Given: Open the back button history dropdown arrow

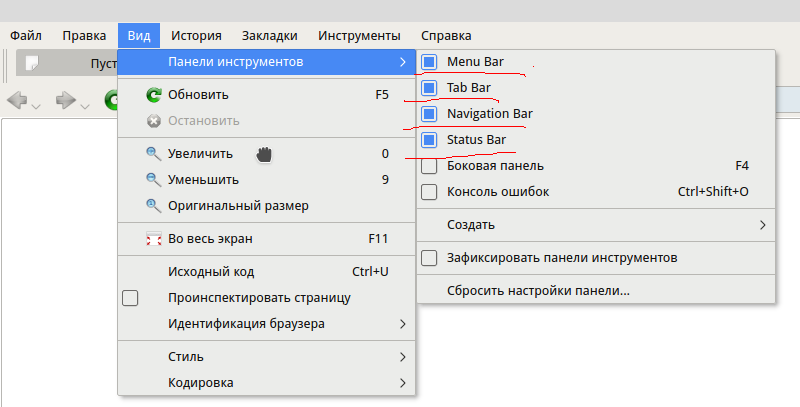Looking at the screenshot, I should [x=37, y=105].
